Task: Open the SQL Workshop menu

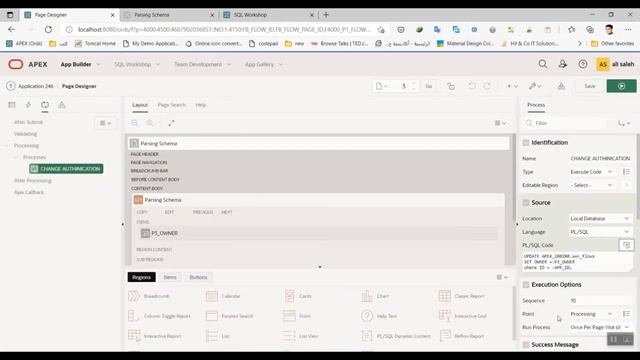Action: click(137, 64)
